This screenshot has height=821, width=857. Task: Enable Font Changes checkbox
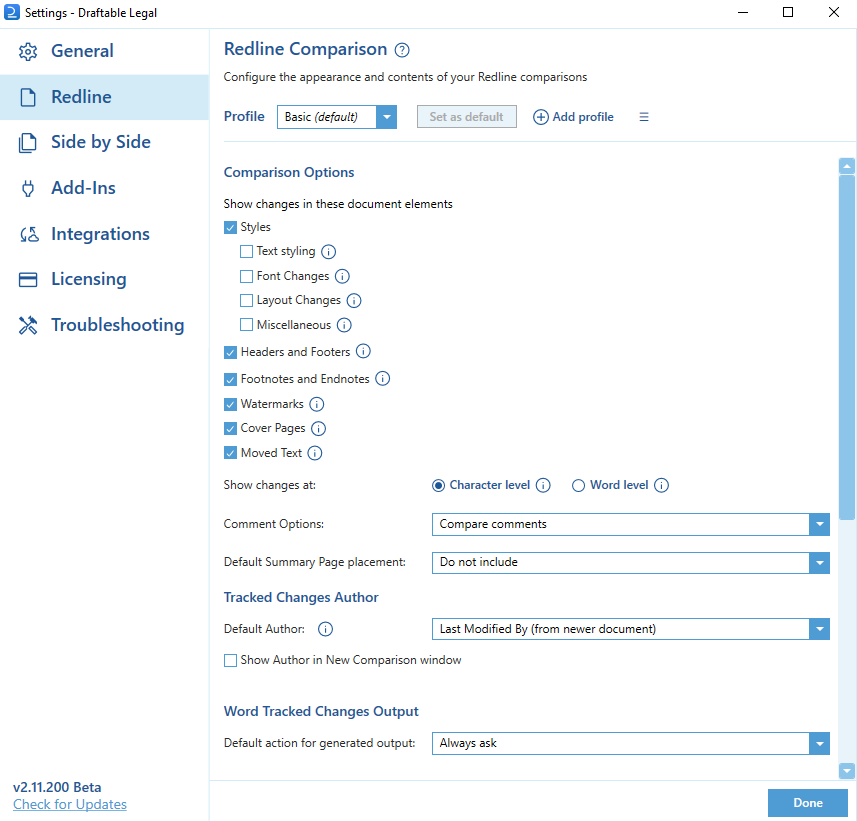(246, 276)
